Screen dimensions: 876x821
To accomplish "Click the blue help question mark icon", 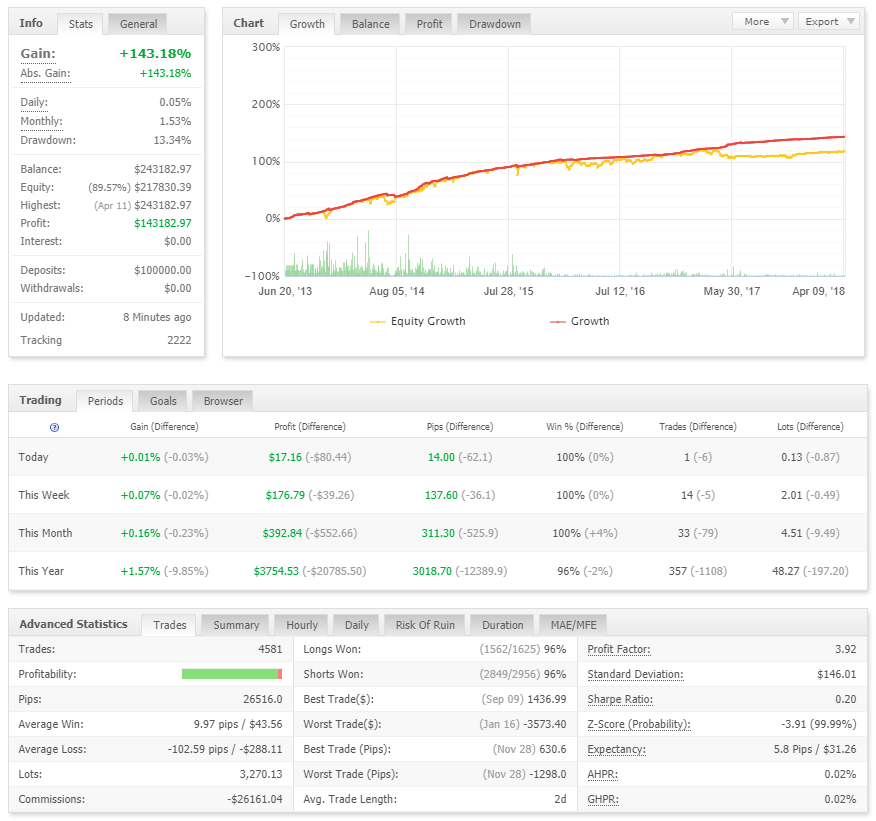I will 54,427.
